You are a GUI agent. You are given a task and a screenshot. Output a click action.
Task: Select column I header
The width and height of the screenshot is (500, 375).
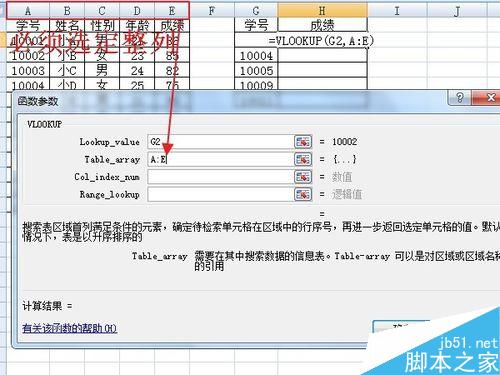pyautogui.click(x=397, y=11)
